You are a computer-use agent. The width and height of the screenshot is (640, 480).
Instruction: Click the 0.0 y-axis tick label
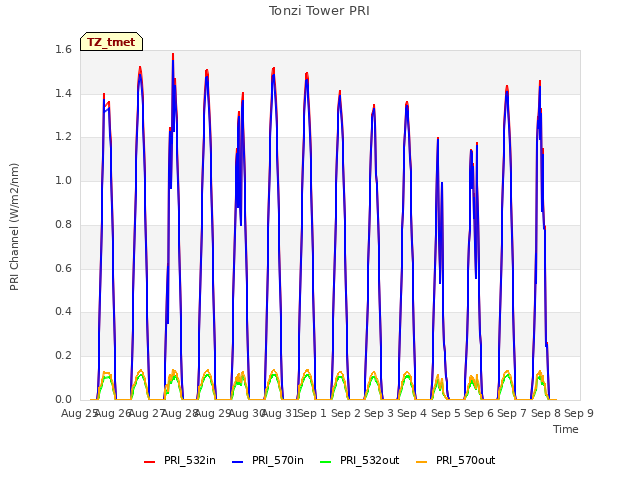[63, 399]
